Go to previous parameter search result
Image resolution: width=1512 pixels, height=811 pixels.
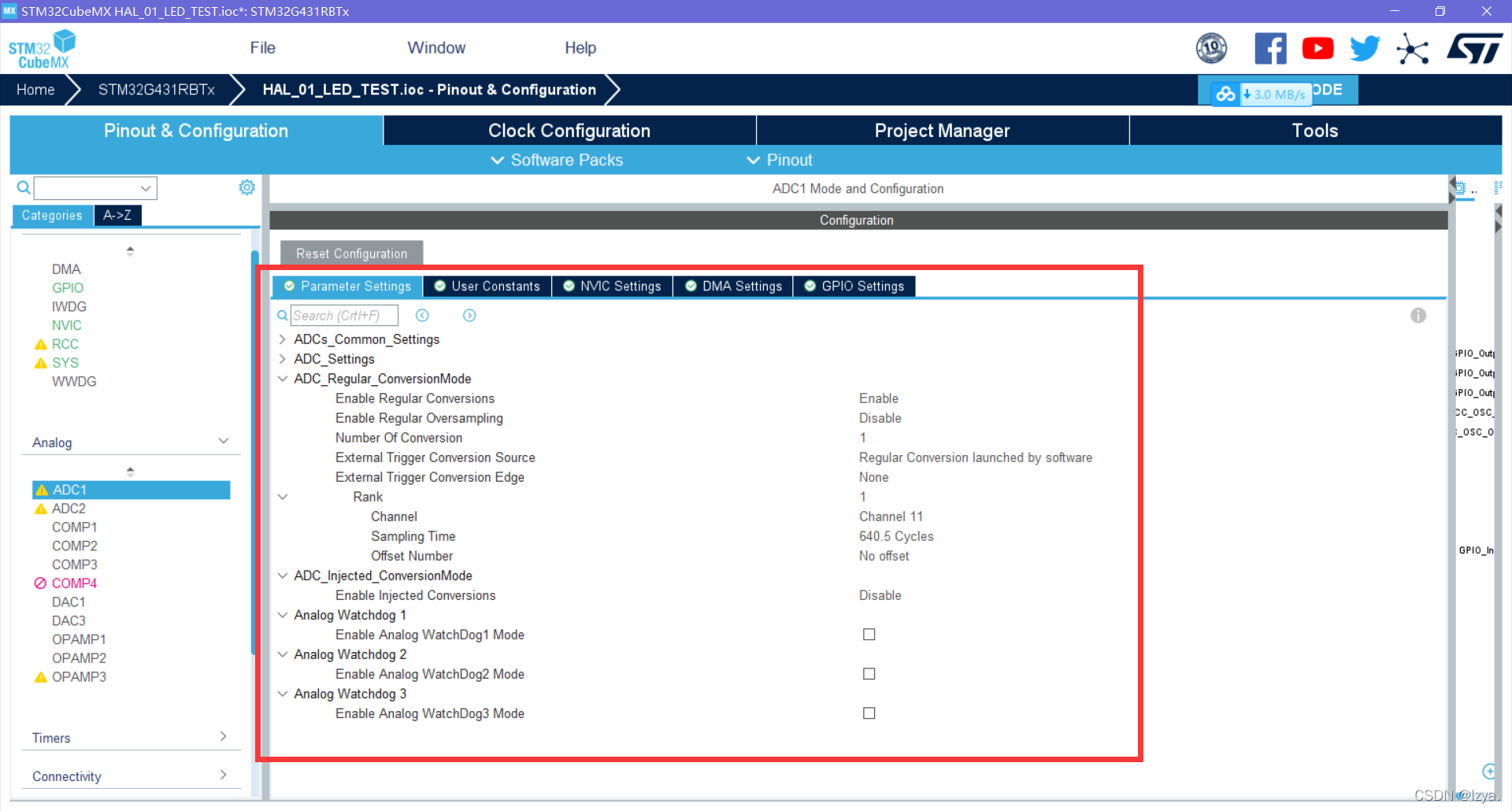(422, 316)
